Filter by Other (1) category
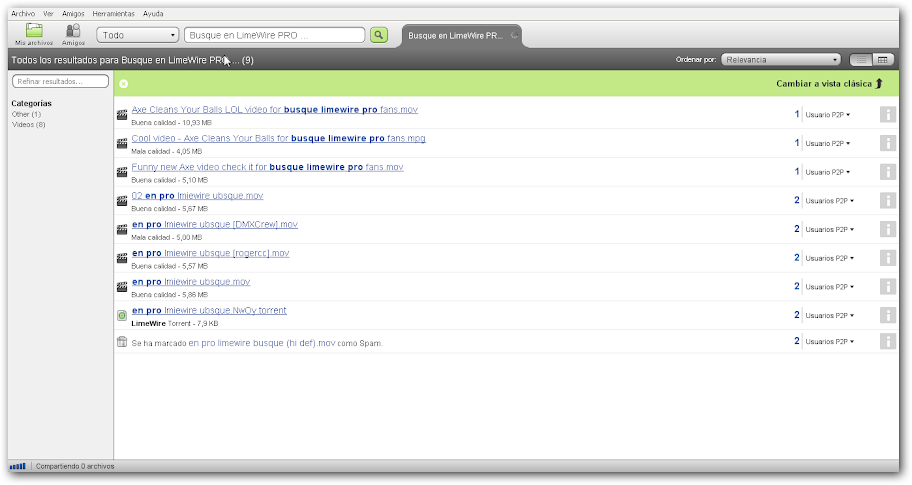 pyautogui.click(x=26, y=115)
